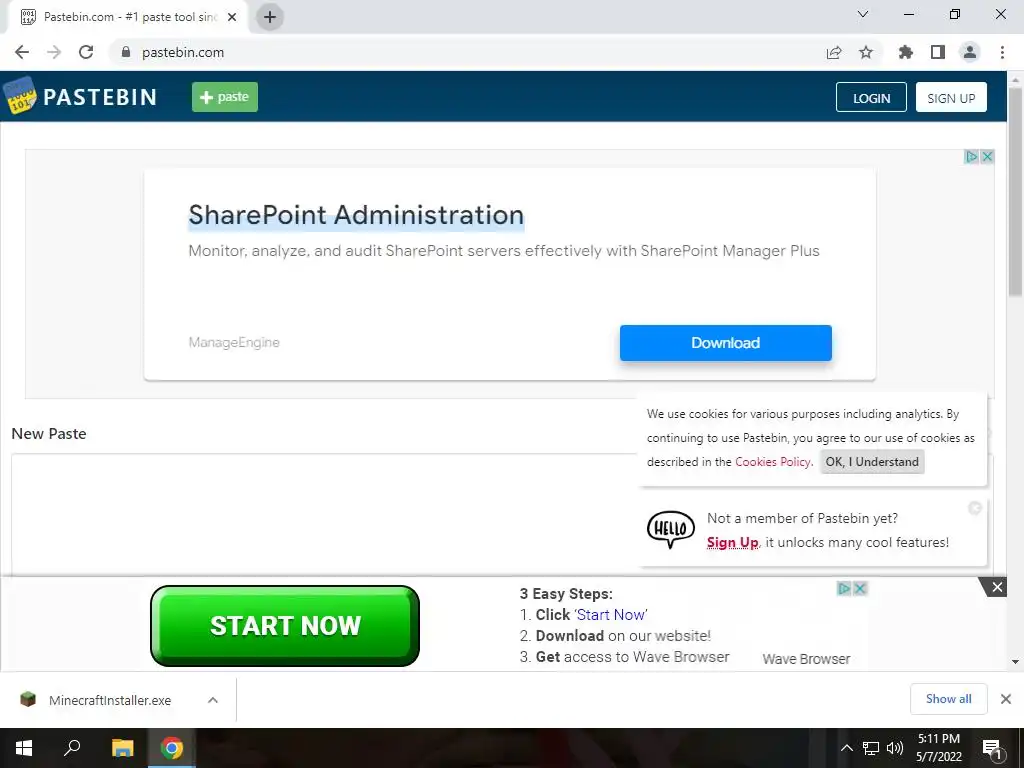The width and height of the screenshot is (1024, 768).
Task: Click the 'Start Now' ad link text
Action: (611, 615)
